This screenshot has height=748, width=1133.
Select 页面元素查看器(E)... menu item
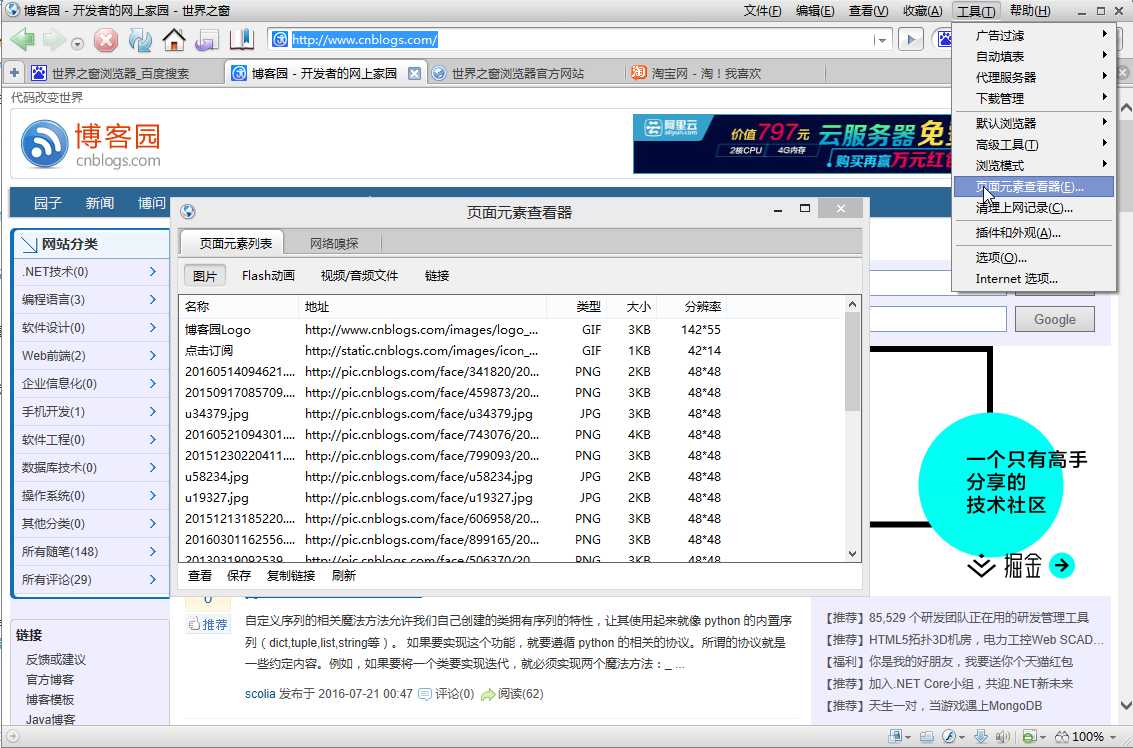click(1034, 186)
